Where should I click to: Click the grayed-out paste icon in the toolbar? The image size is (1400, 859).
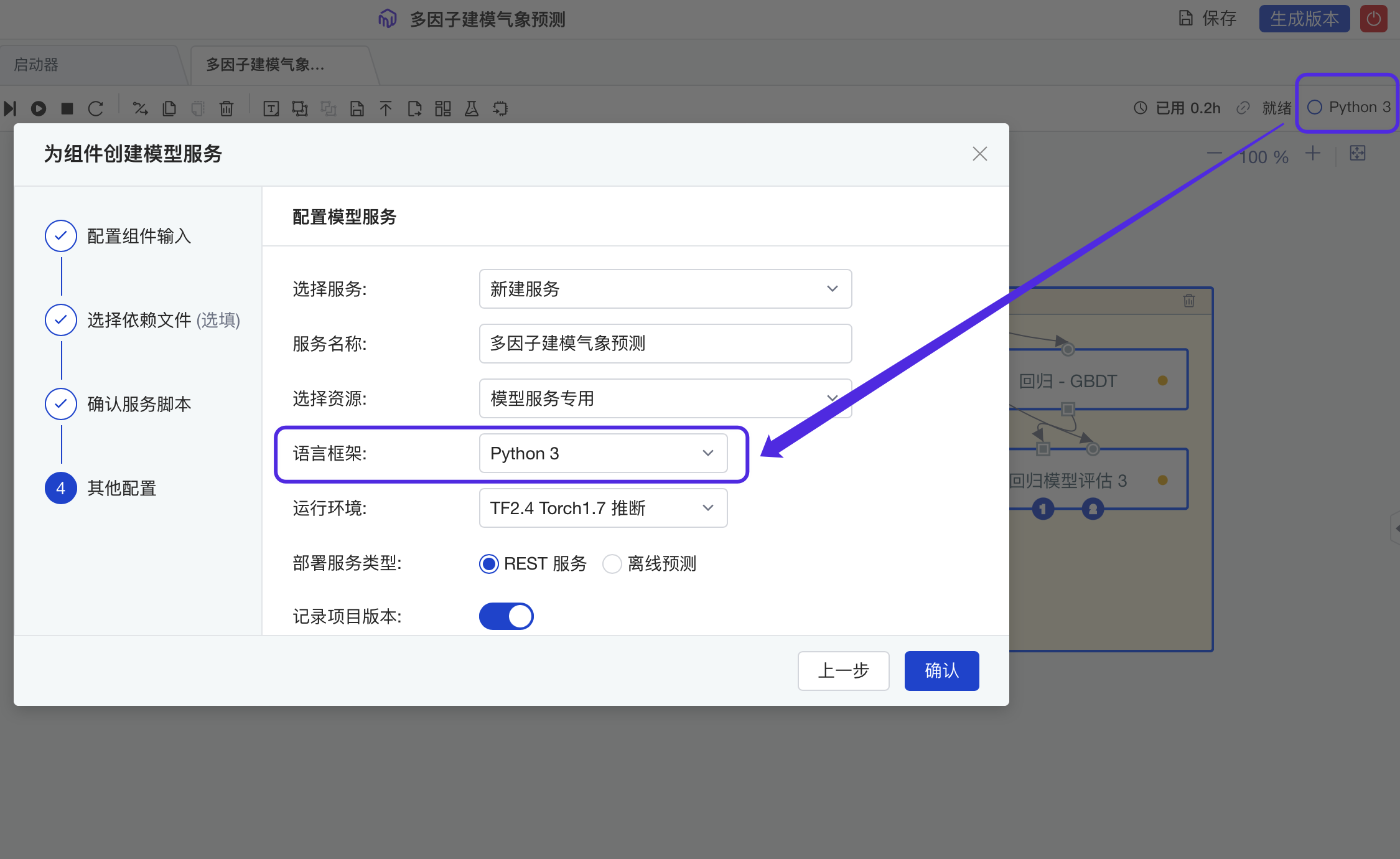[x=198, y=108]
